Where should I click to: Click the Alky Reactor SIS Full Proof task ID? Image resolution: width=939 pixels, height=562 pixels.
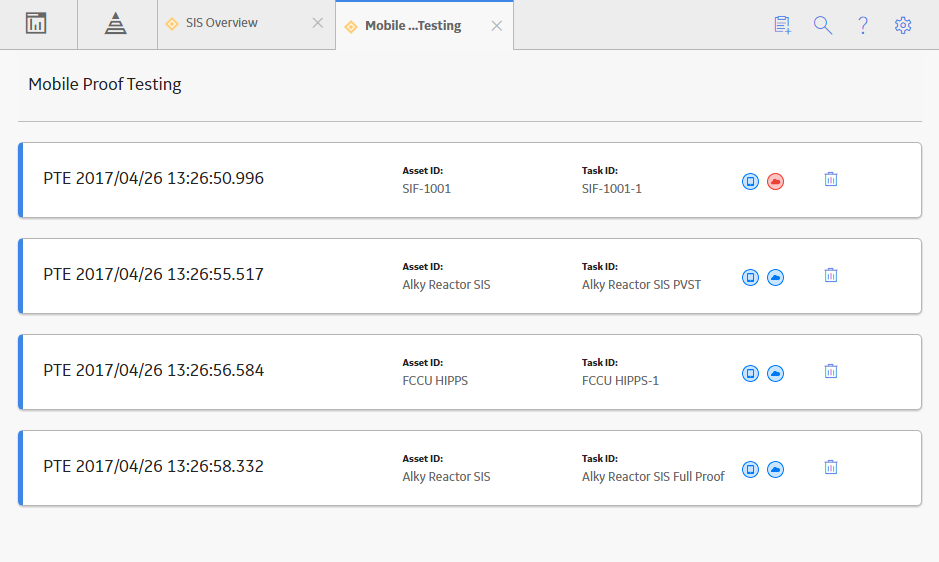(x=653, y=476)
